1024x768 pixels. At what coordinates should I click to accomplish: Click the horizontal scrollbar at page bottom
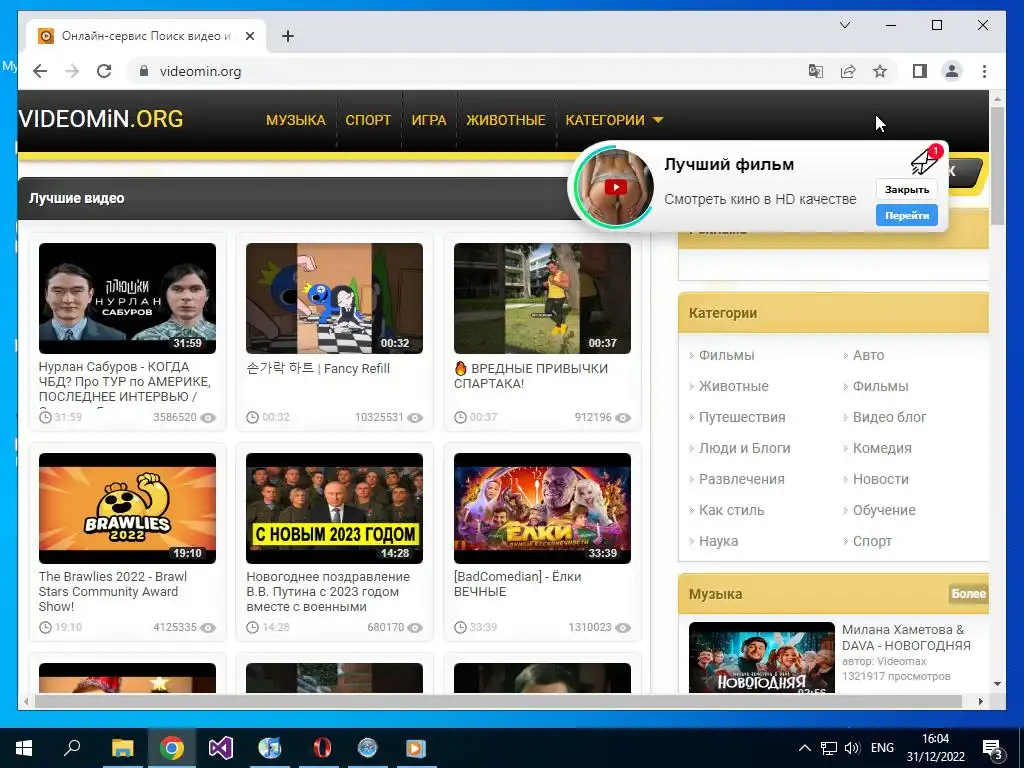click(498, 701)
